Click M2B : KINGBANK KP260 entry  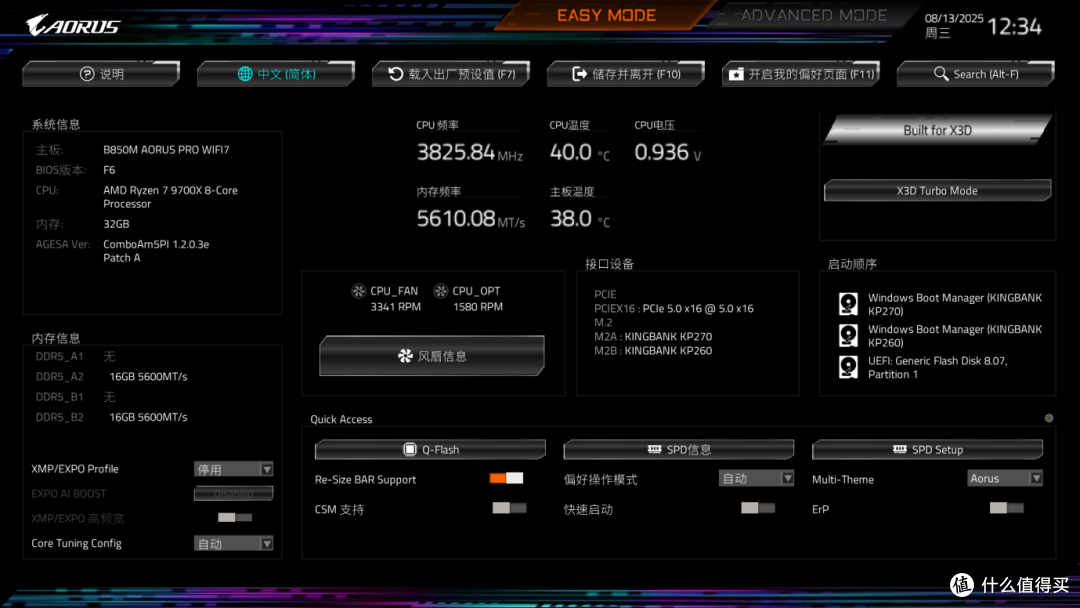pos(653,350)
